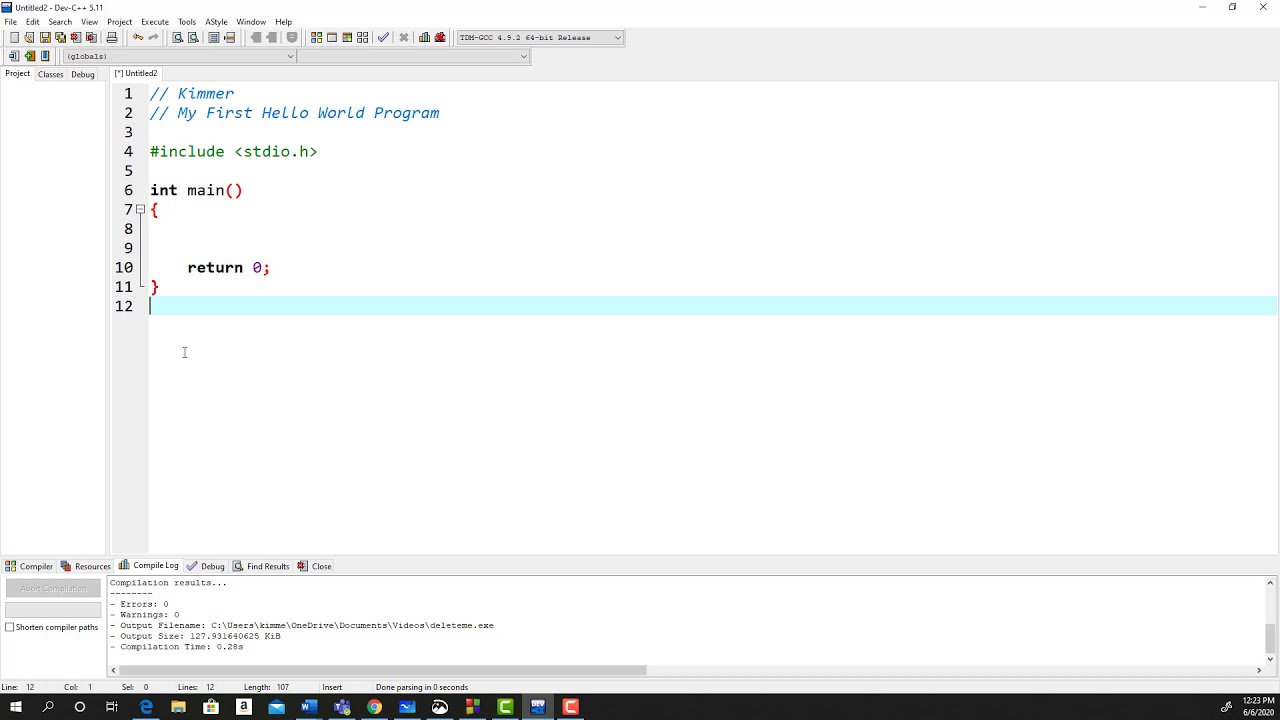Open the Find toolbar icon
1280x720 pixels.
(177, 37)
